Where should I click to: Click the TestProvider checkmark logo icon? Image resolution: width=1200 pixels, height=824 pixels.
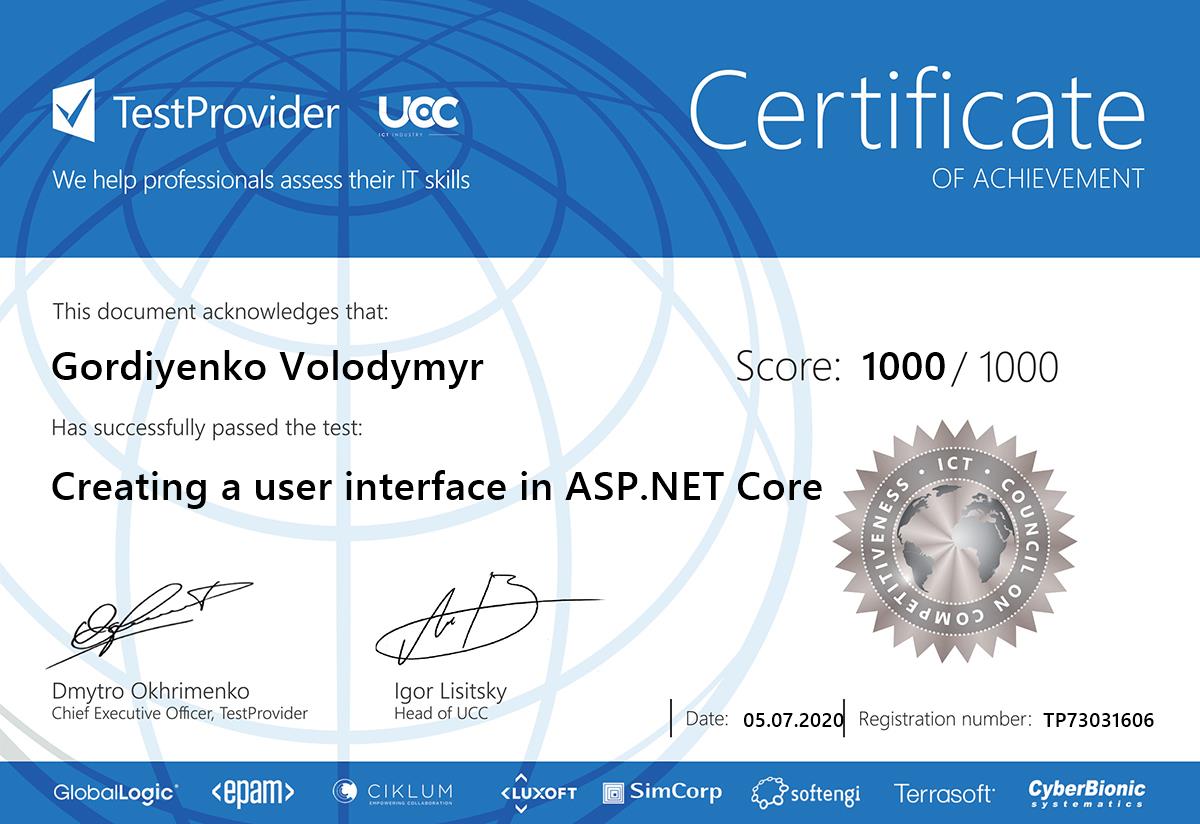click(x=74, y=112)
